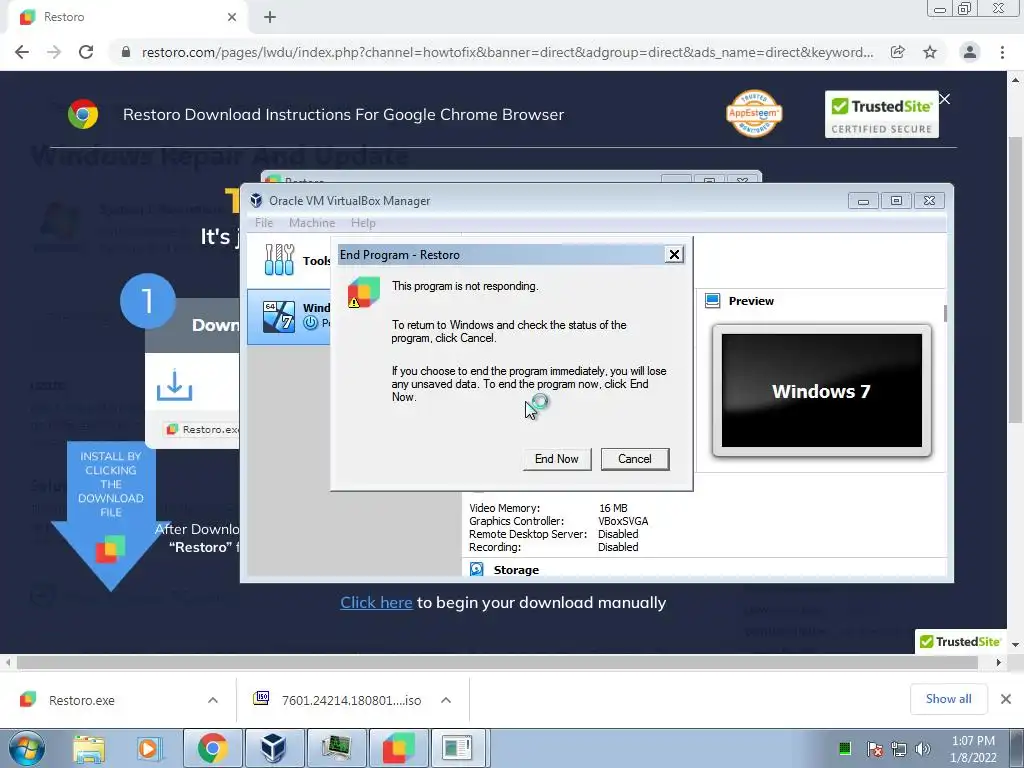Click the Windows 7 preview thumbnail
The height and width of the screenshot is (768, 1024).
tap(822, 391)
